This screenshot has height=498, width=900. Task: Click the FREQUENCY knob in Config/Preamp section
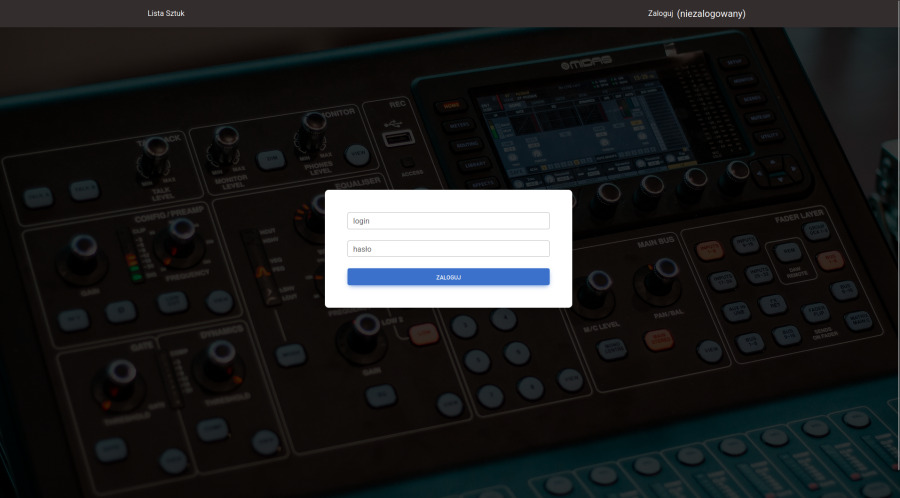181,232
